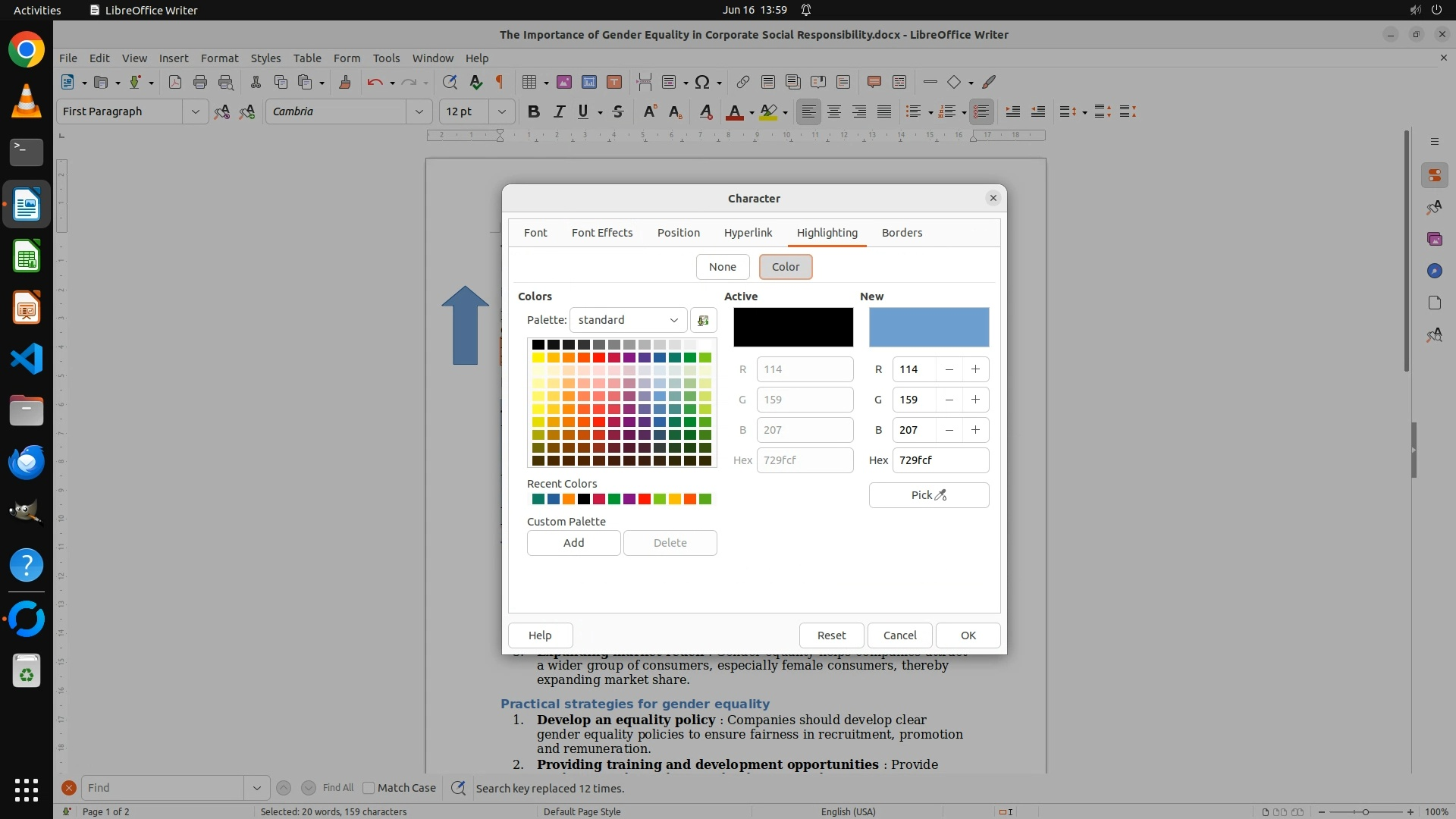Open the Styles menu

(x=265, y=58)
